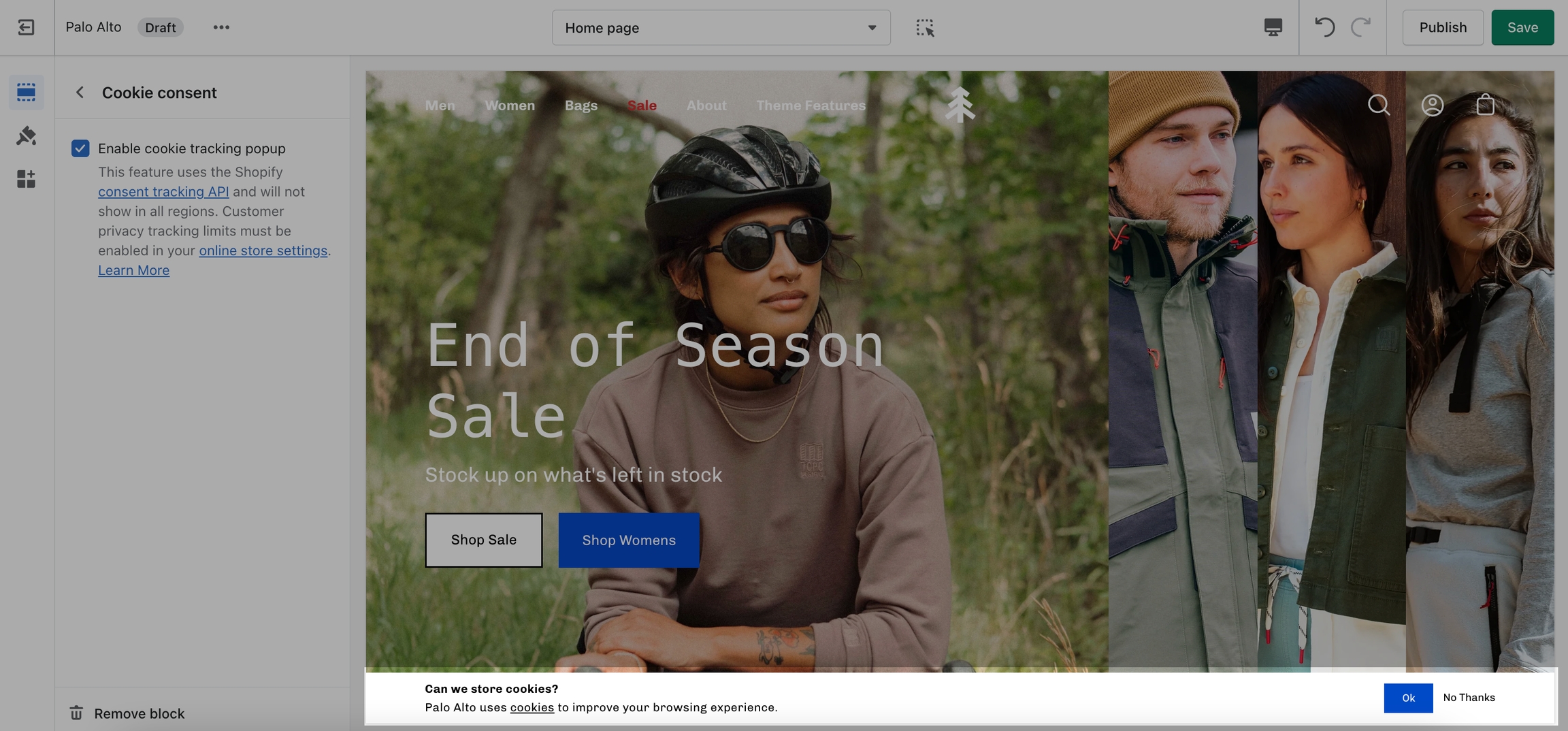Expand the Home page template dropdown
The image size is (1568, 731).
721,28
